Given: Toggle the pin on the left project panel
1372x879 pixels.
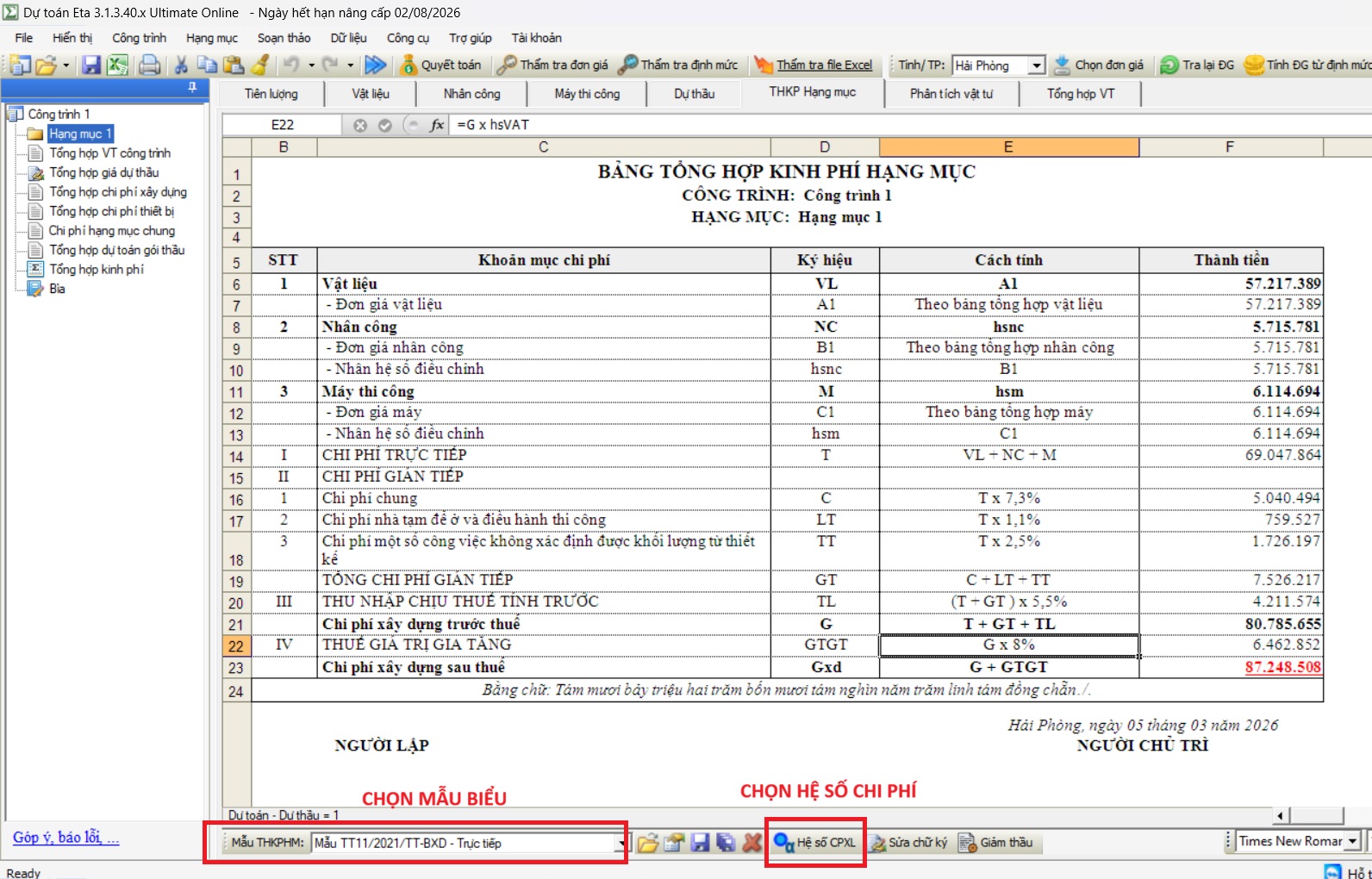Looking at the screenshot, I should 192,87.
